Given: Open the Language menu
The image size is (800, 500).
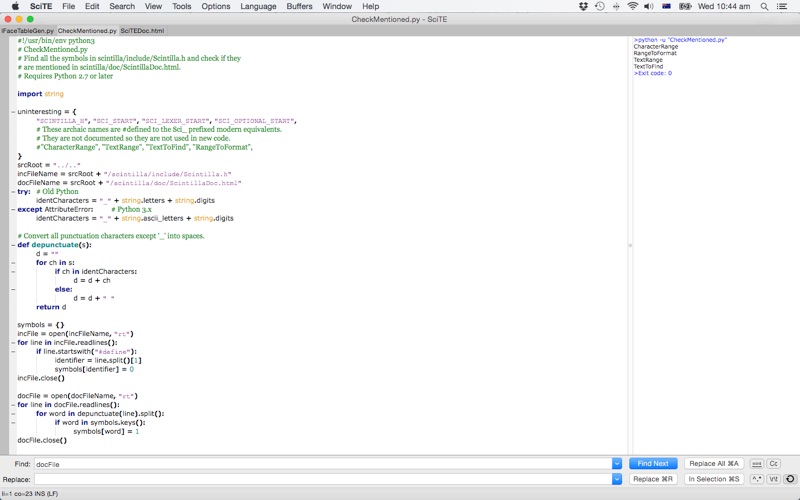Looking at the screenshot, I should (258, 6).
